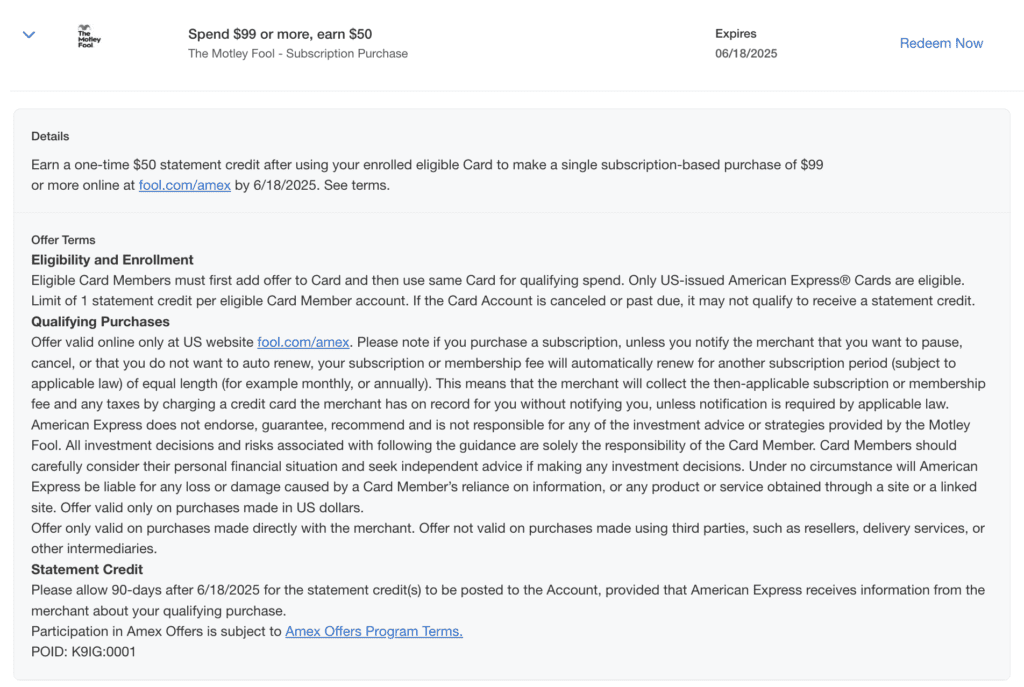Open fool.com/amex link under Qualifying Purchases

(303, 342)
